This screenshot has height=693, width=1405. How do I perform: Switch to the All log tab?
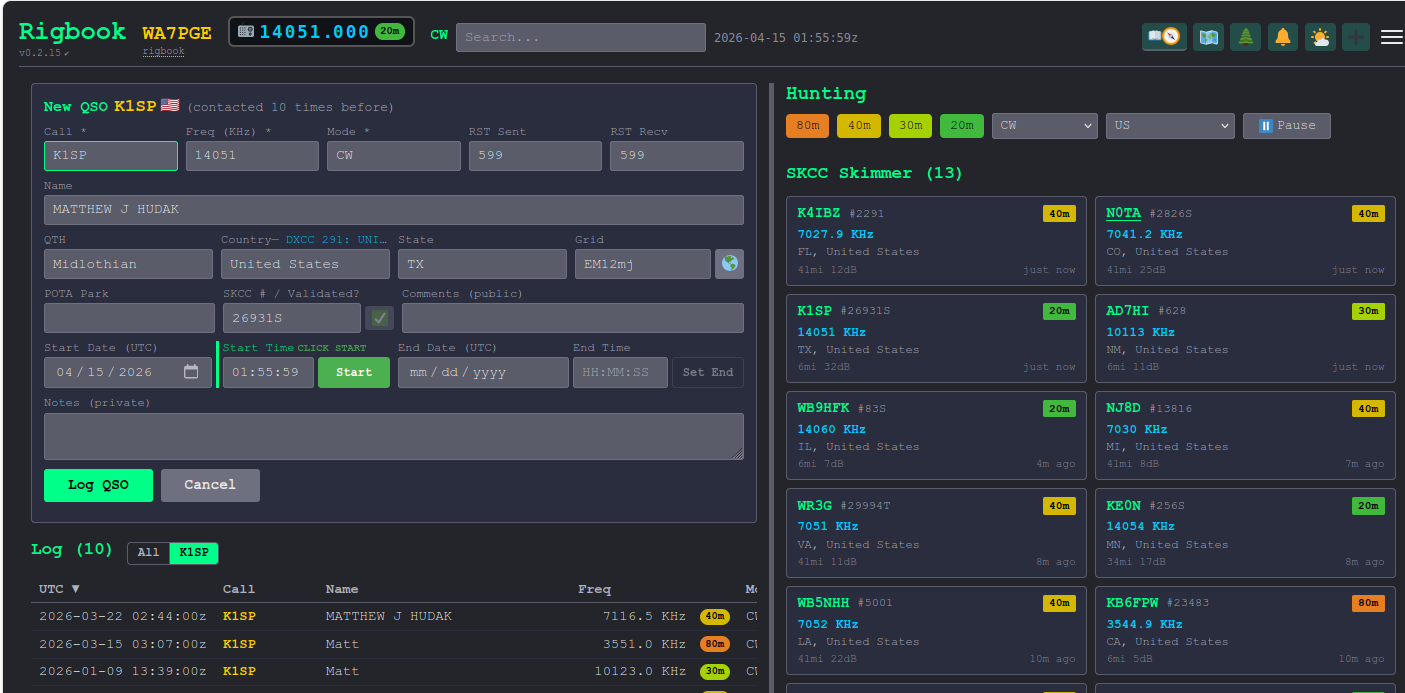point(148,552)
